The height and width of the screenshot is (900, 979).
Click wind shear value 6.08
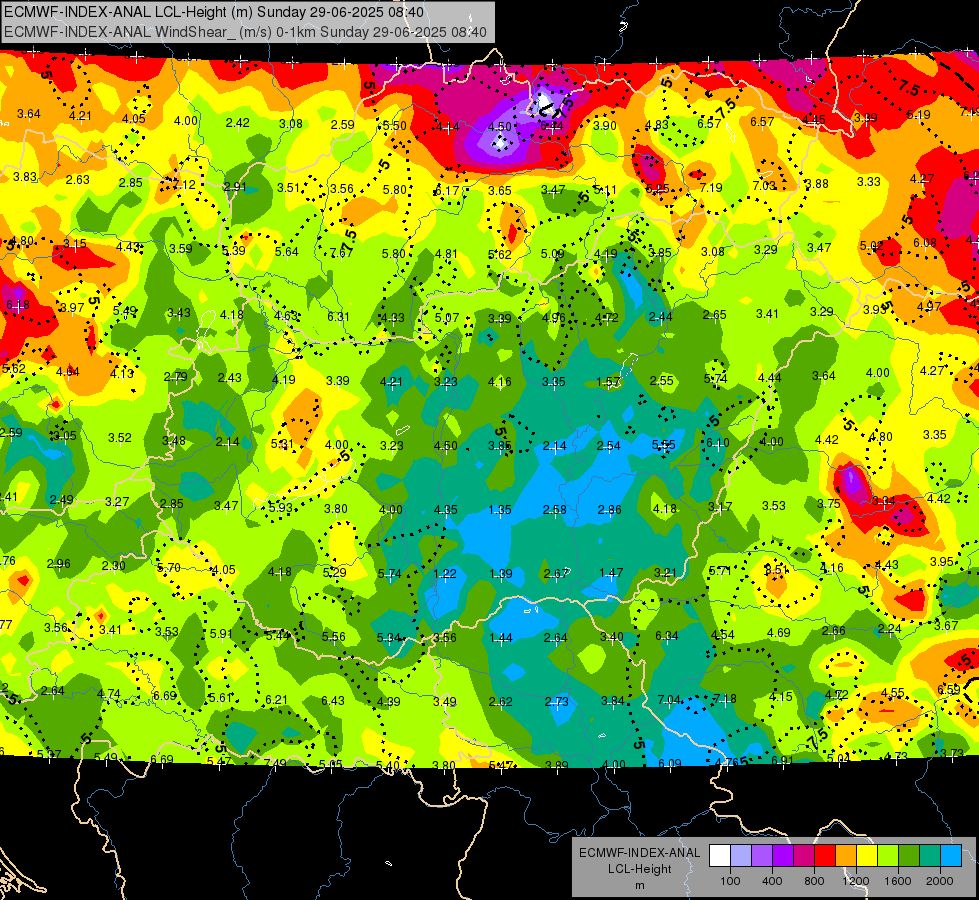pos(925,242)
